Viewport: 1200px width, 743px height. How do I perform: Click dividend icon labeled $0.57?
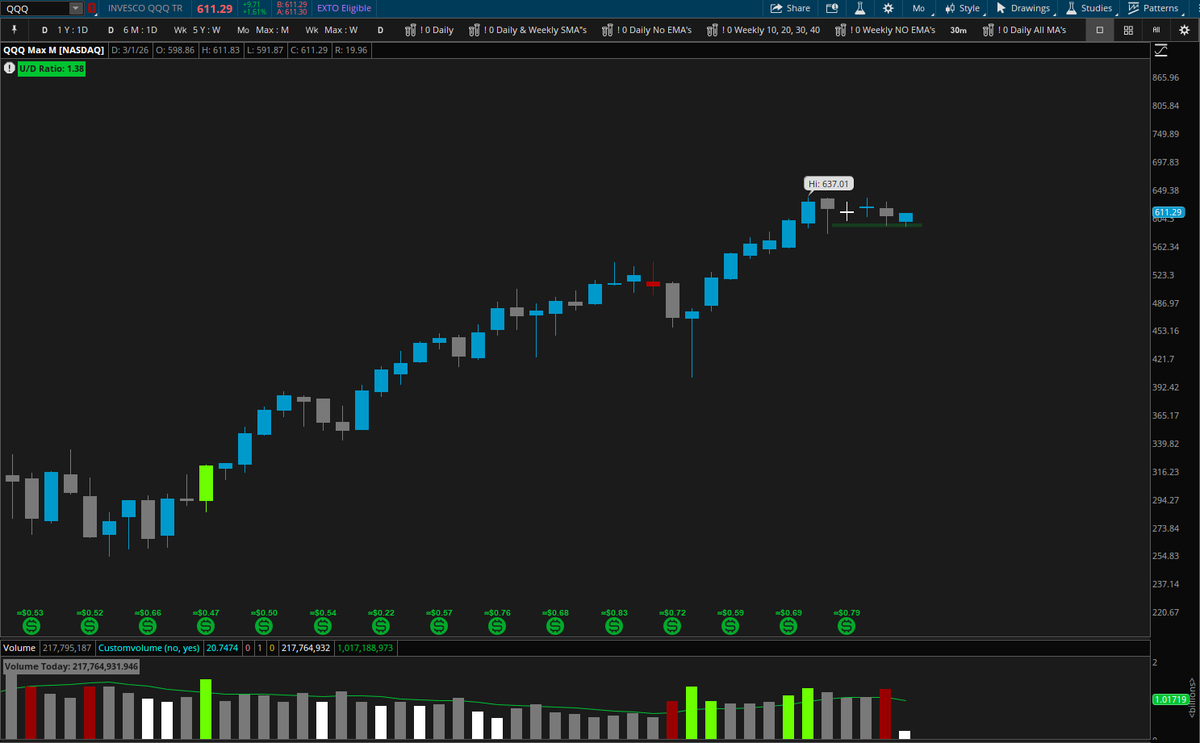pyautogui.click(x=438, y=625)
